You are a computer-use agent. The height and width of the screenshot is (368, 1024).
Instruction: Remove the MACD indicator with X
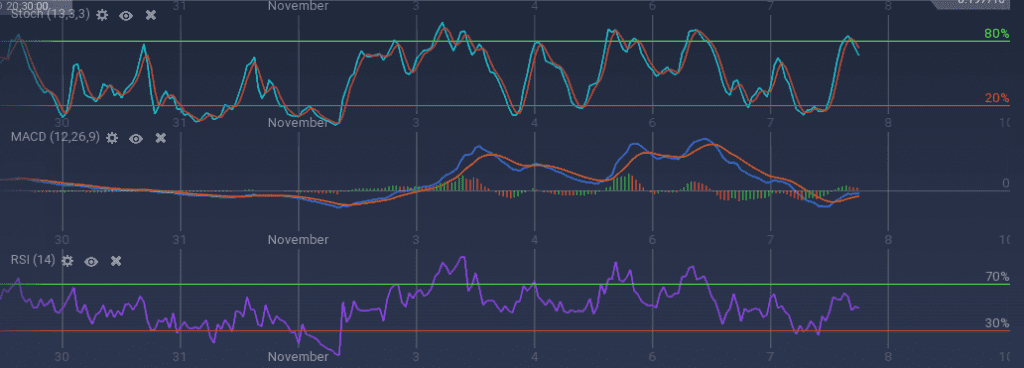(x=161, y=138)
